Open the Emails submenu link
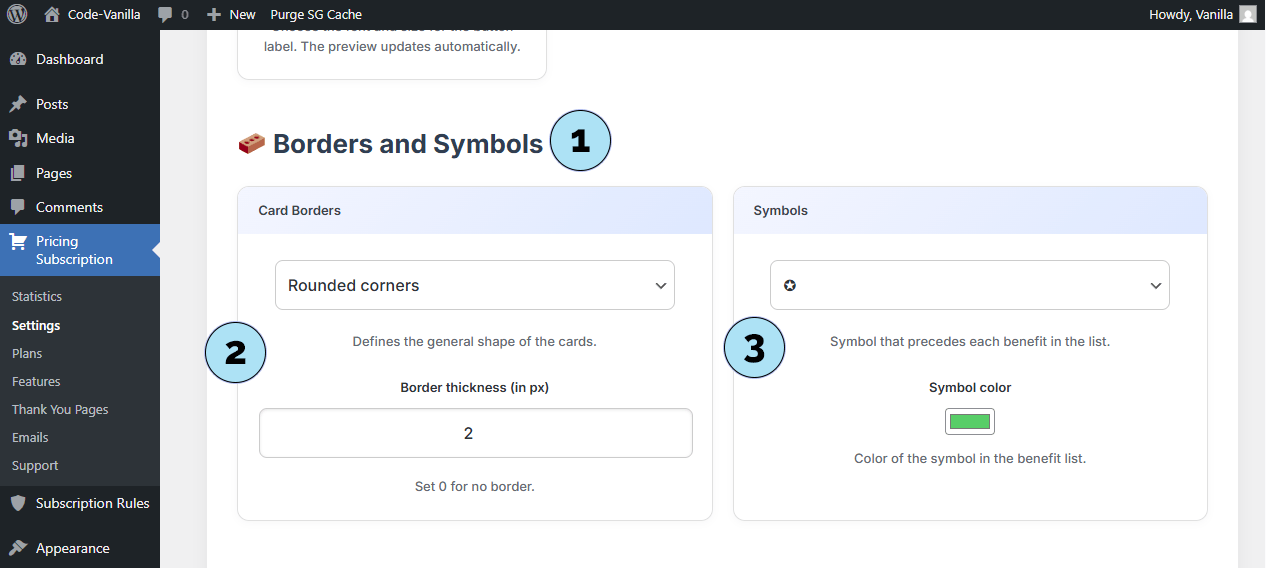The height and width of the screenshot is (568, 1266). (30, 437)
